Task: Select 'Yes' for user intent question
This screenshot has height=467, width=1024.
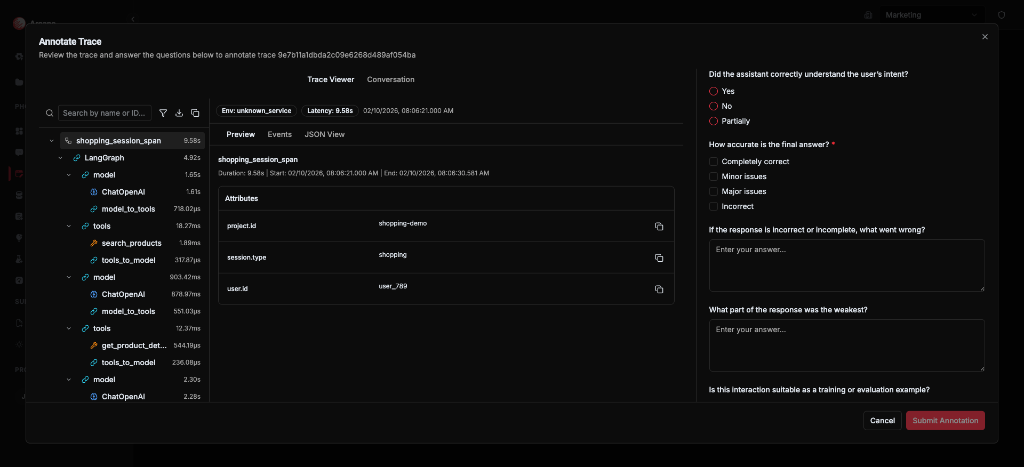Action: pyautogui.click(x=713, y=91)
